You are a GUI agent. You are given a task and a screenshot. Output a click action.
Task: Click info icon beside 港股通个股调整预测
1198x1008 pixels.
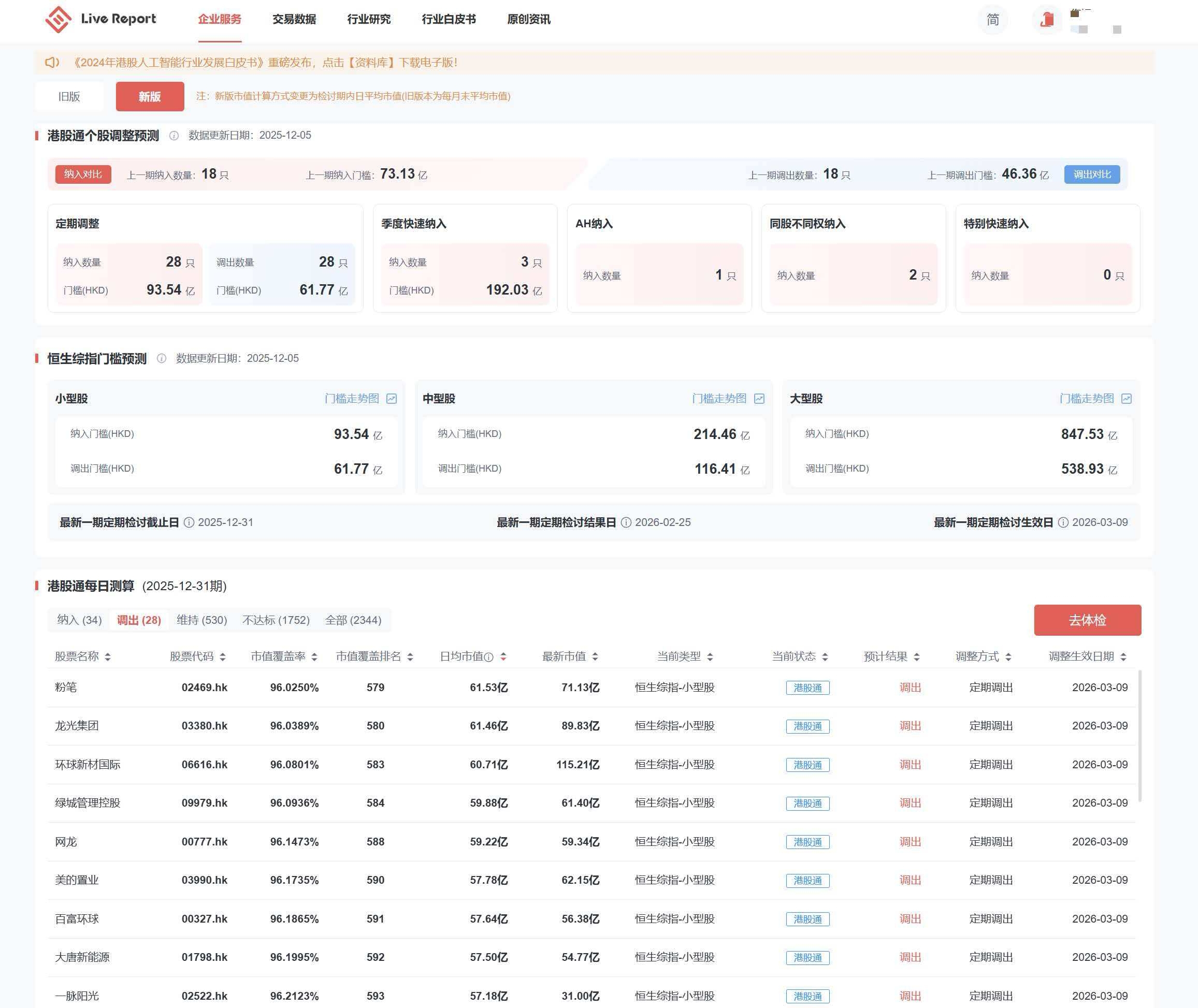pos(174,136)
